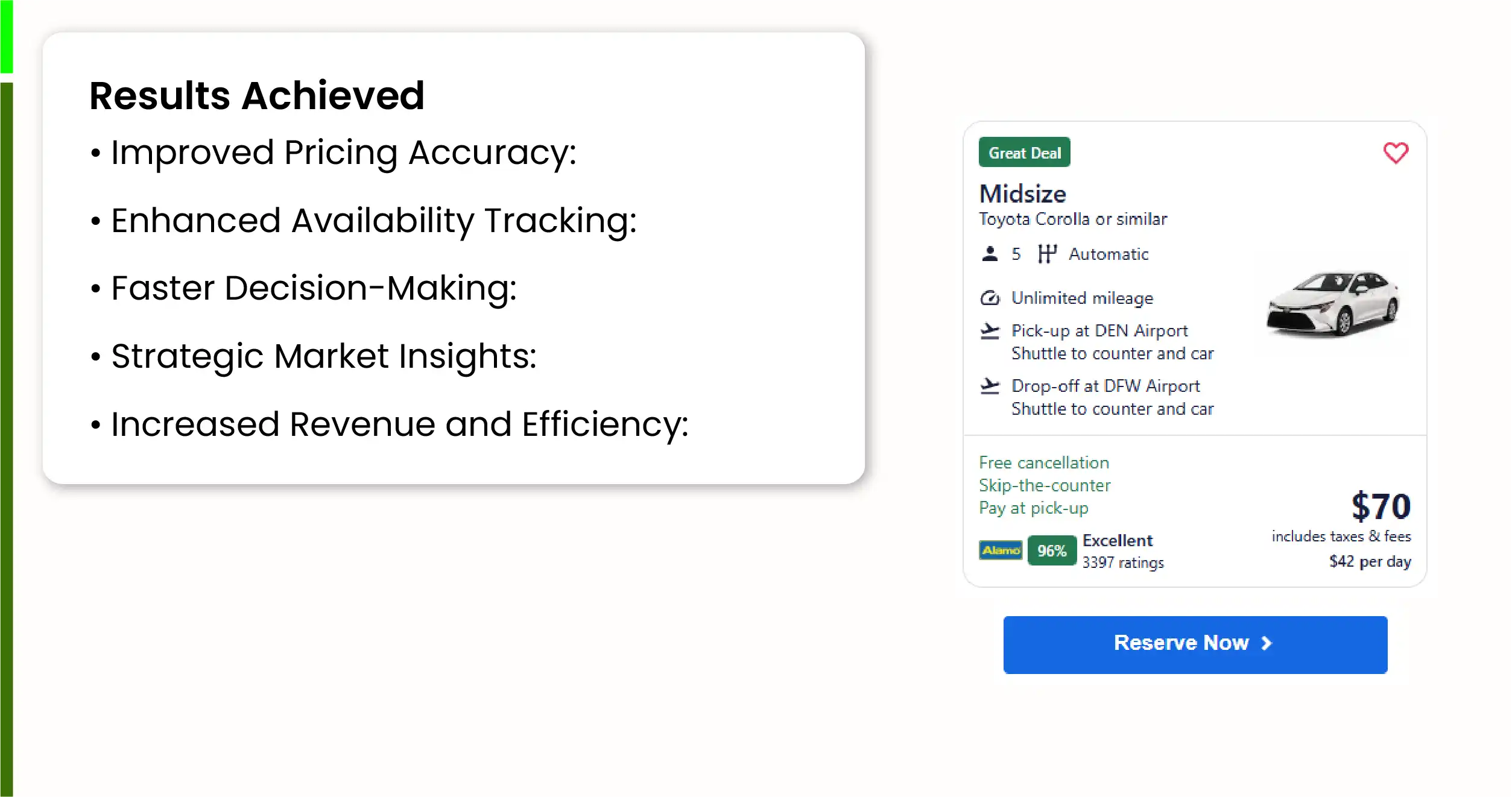This screenshot has width=1512, height=797.
Task: Toggle the heart favorite icon
Action: pyautogui.click(x=1395, y=153)
